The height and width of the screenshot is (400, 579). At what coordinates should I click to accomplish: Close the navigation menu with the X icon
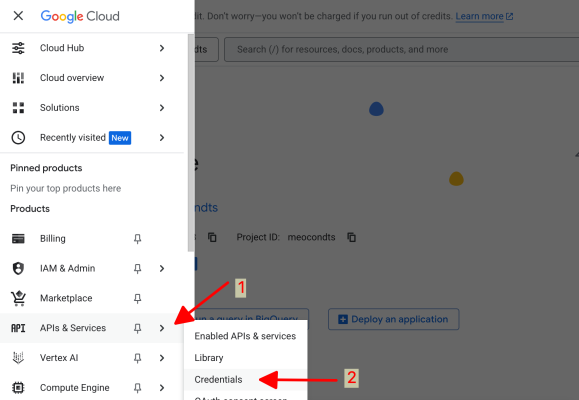tap(18, 16)
